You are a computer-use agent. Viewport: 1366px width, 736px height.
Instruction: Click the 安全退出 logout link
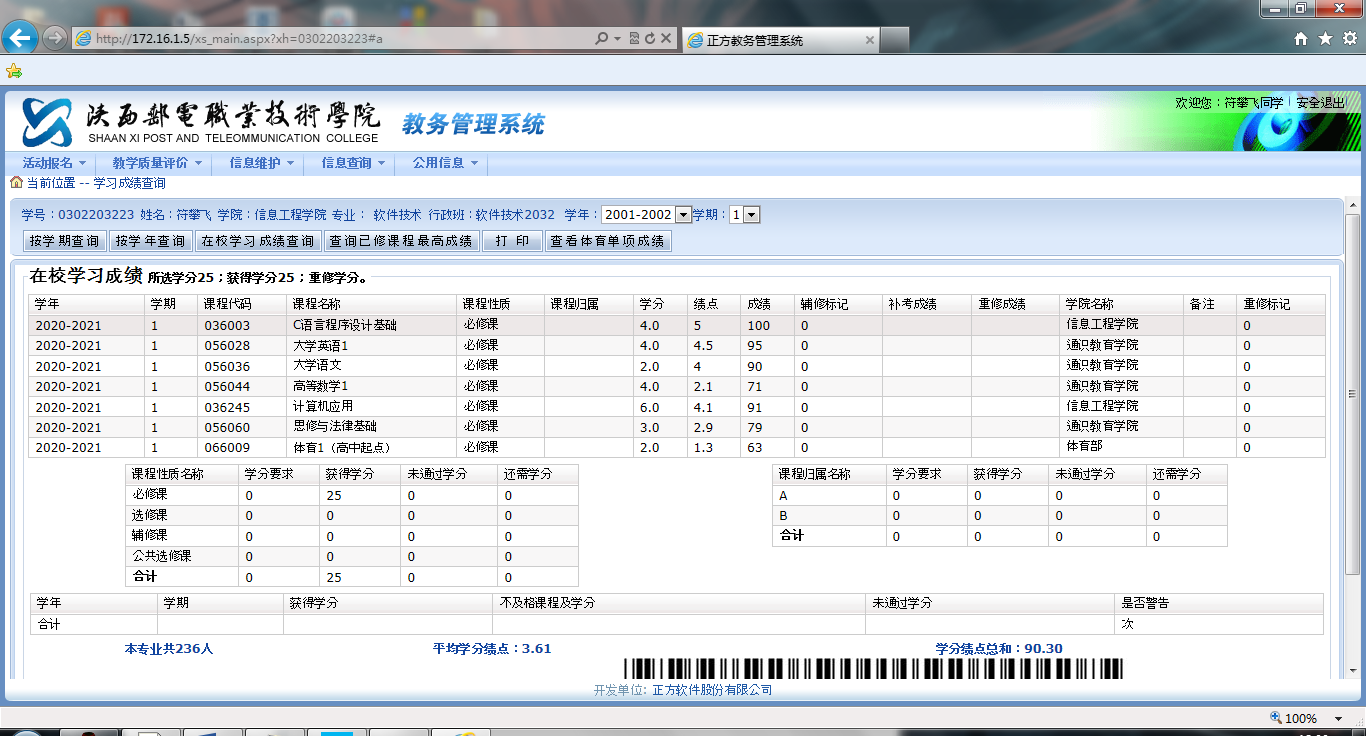click(x=1321, y=103)
